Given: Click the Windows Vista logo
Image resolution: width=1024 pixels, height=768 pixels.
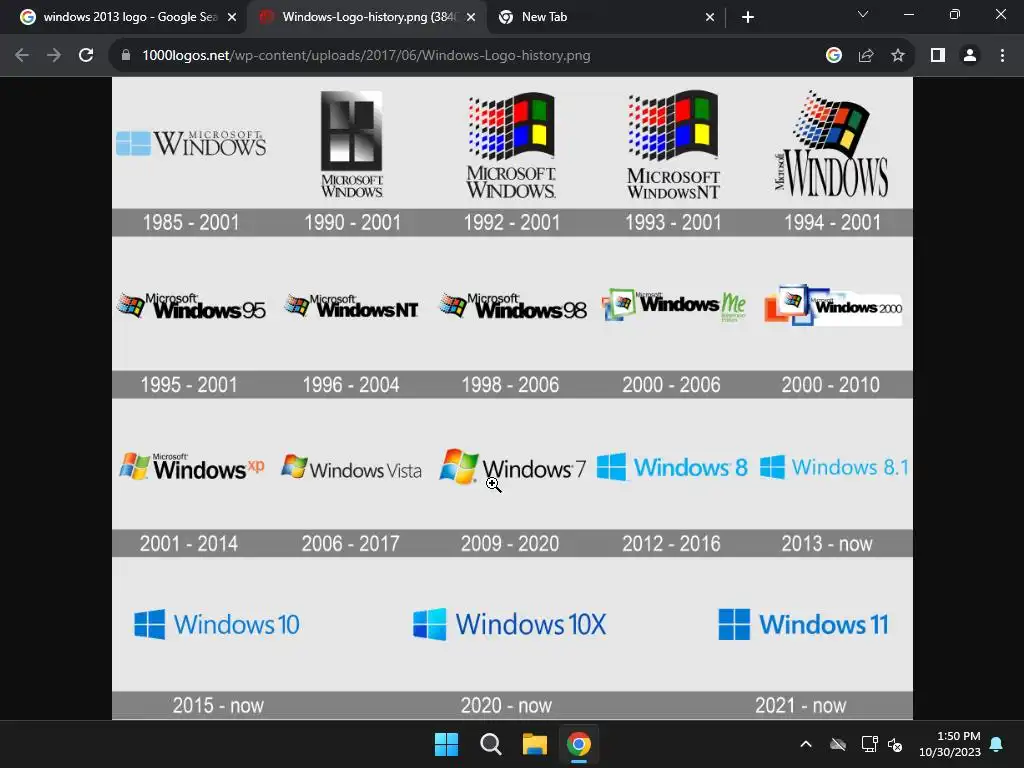Looking at the screenshot, I should 351,468.
